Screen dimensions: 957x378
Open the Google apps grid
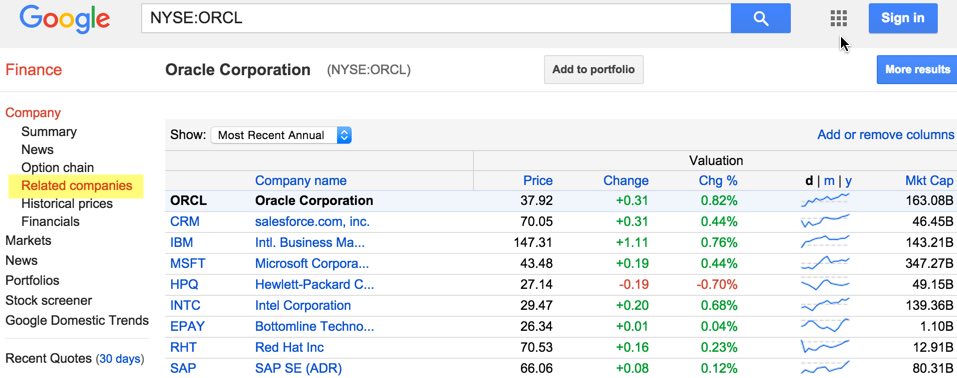point(839,18)
